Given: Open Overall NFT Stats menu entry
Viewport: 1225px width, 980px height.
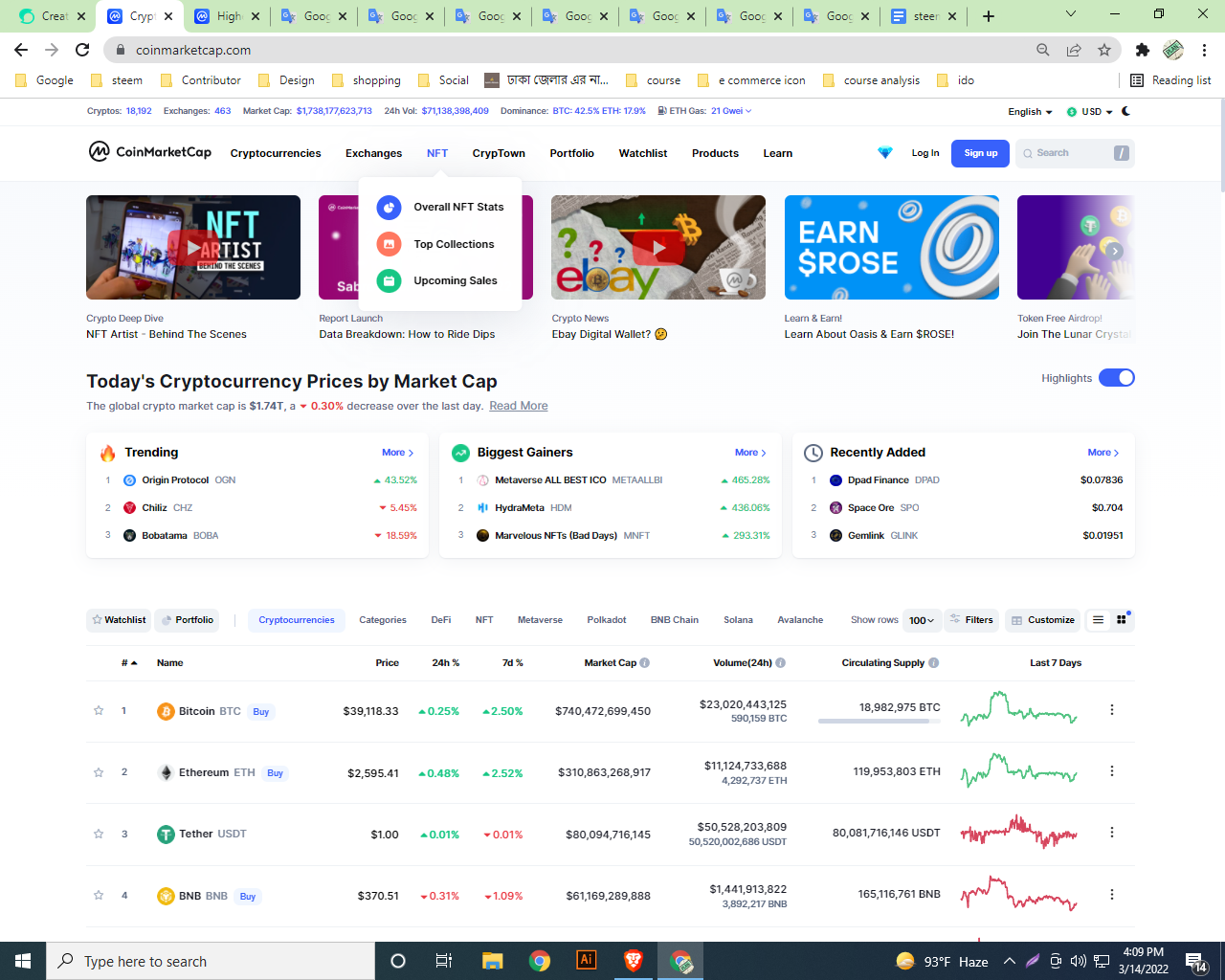Looking at the screenshot, I should (440, 207).
